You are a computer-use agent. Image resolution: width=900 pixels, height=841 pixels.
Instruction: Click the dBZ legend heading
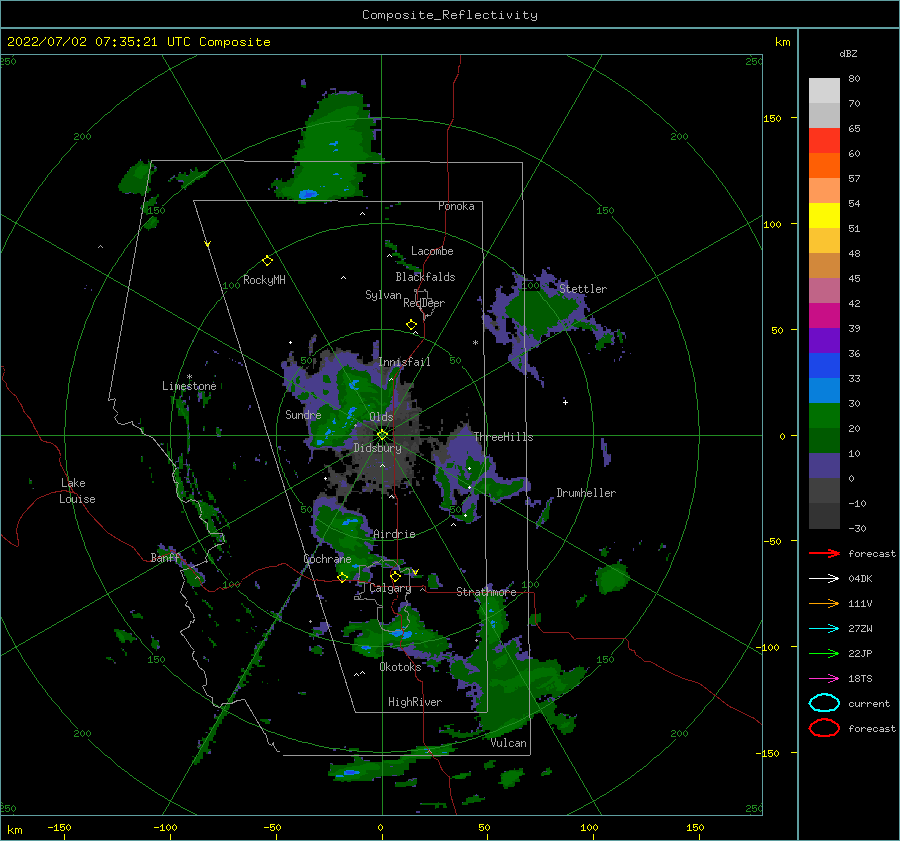(x=848, y=53)
